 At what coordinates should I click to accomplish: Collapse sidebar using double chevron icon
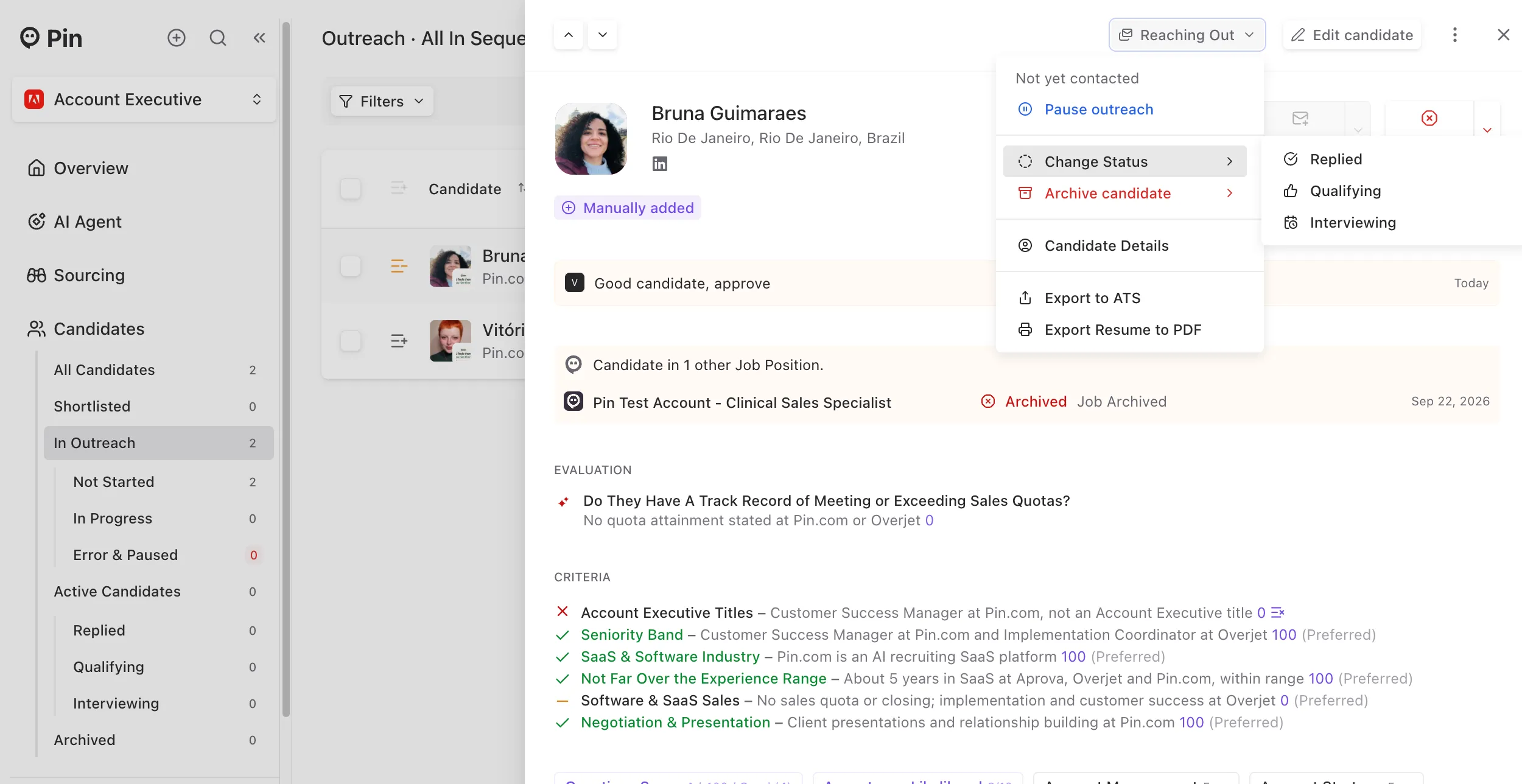(x=259, y=38)
